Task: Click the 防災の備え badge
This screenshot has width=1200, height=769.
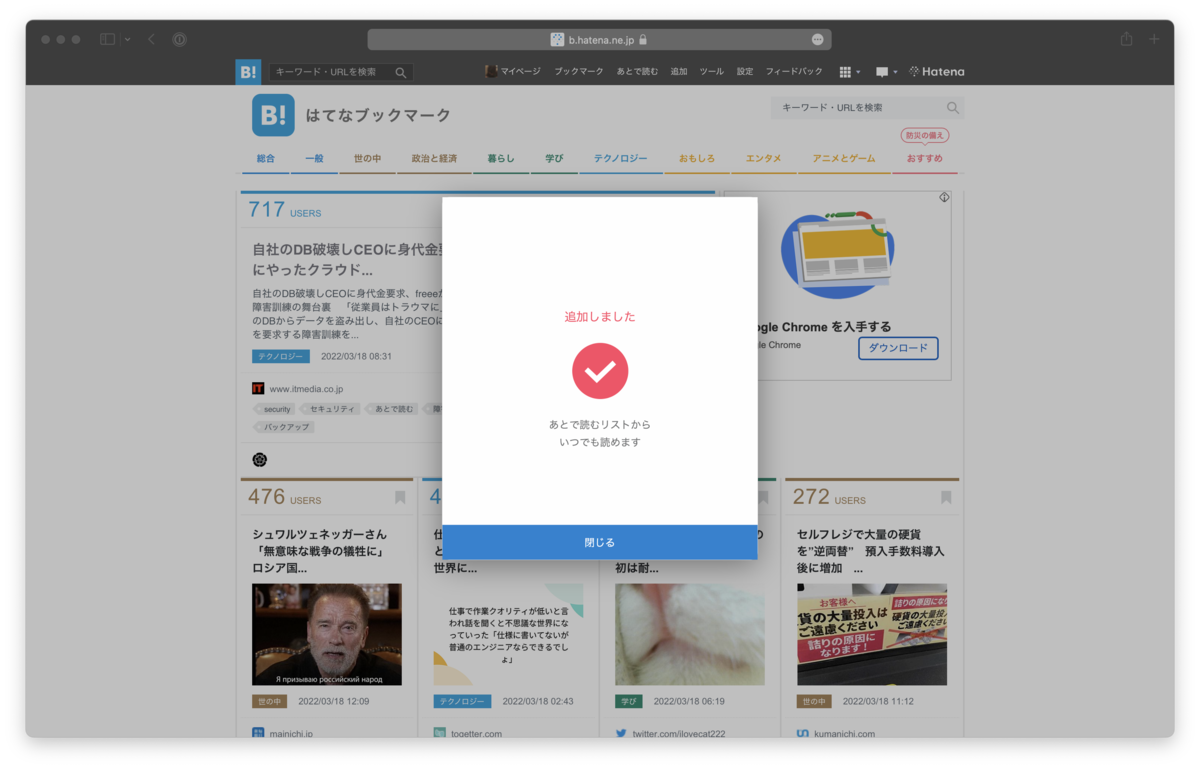Action: [925, 135]
